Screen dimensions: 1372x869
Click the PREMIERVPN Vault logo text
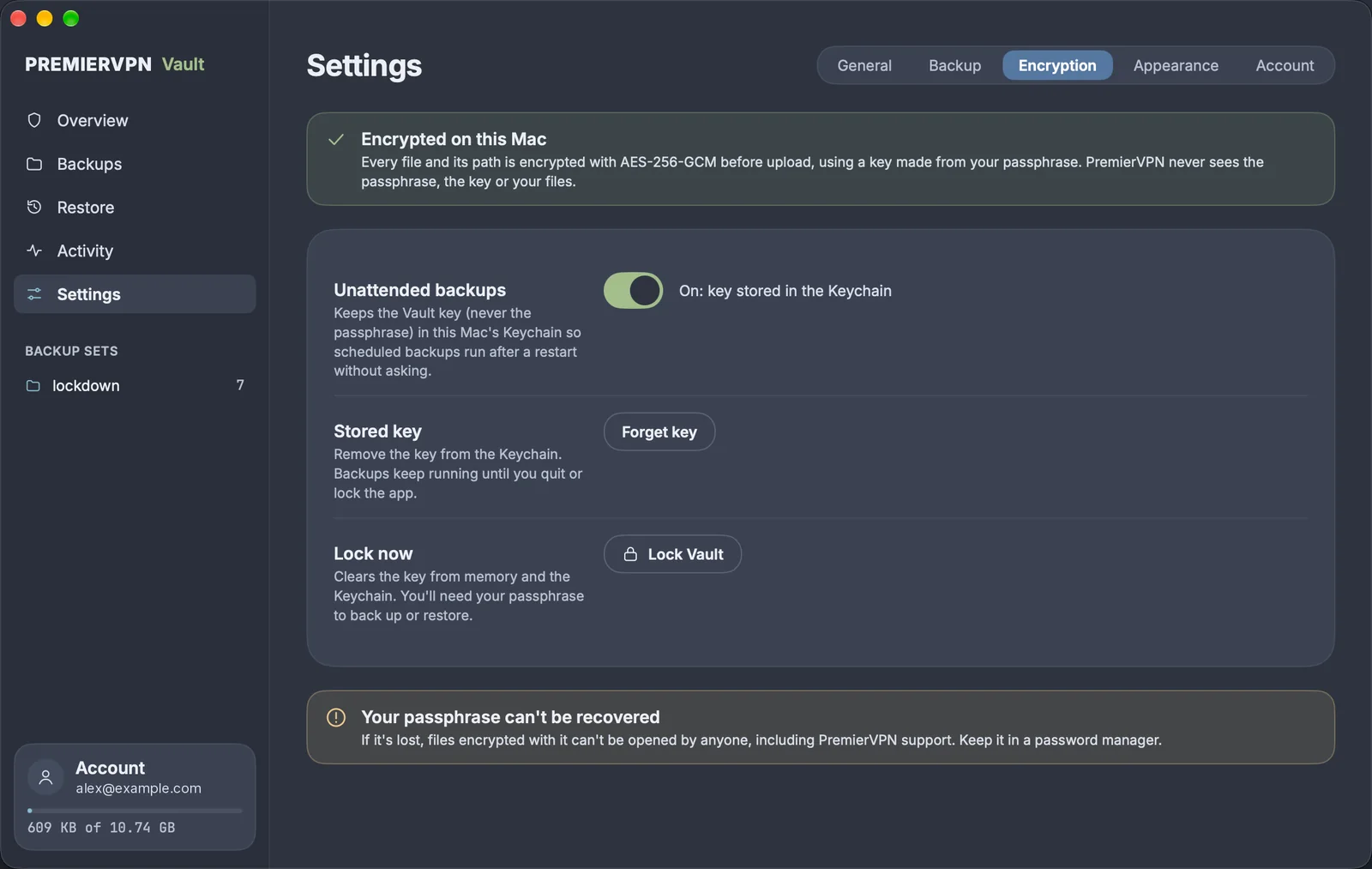tap(114, 64)
